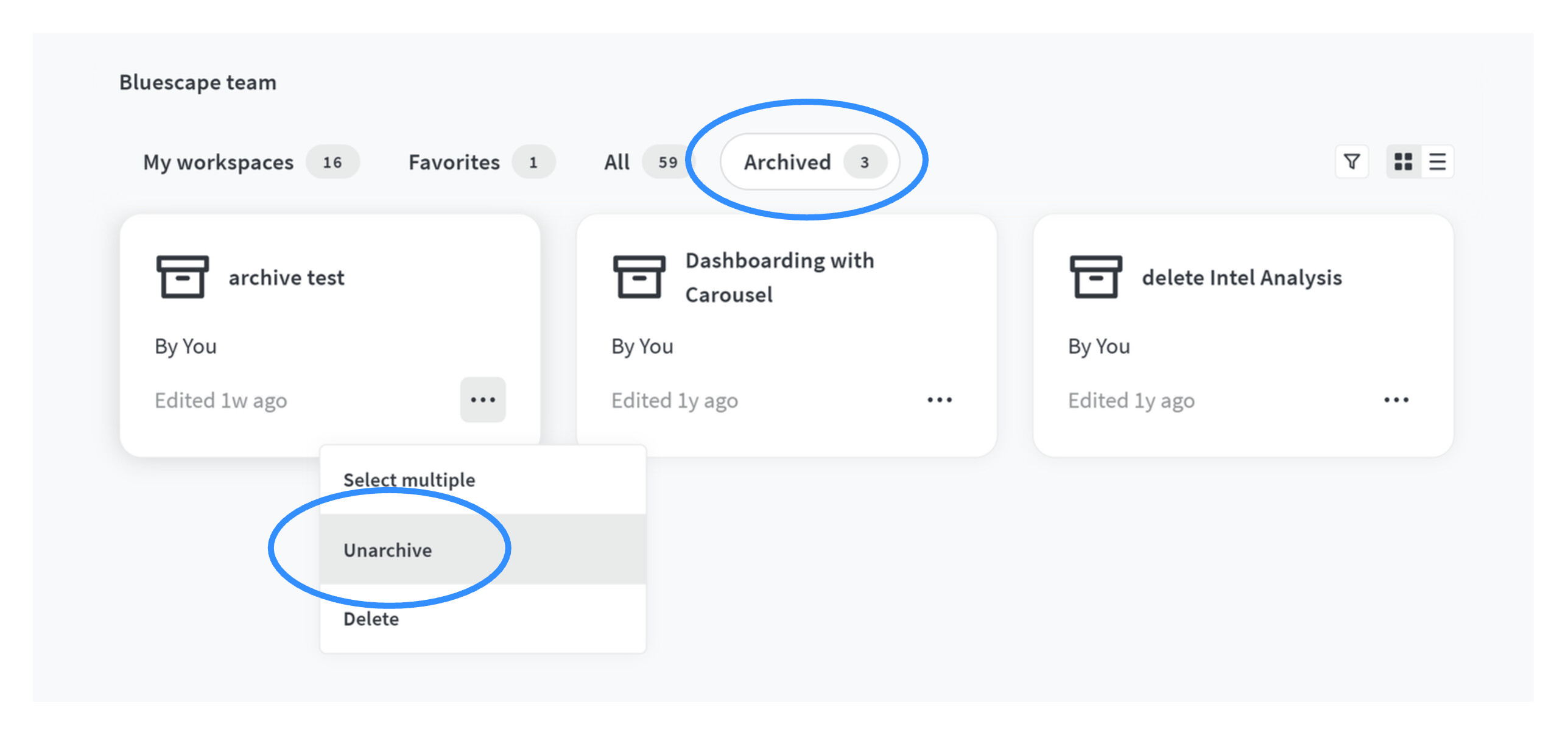Click archive icon on delete Intel Analysis card

1095,277
